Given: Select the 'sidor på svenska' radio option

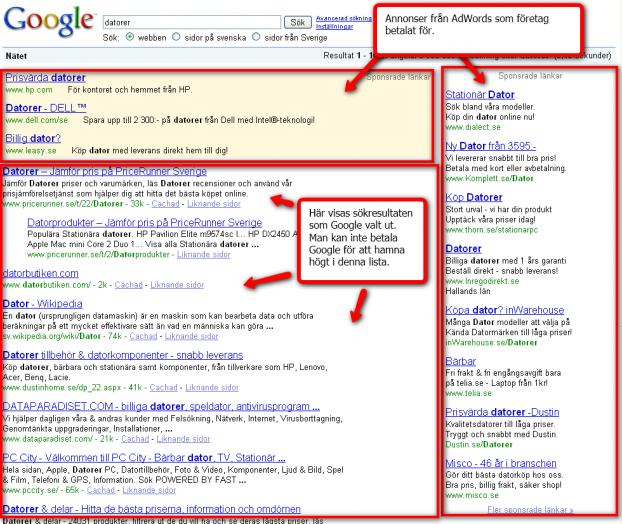Looking at the screenshot, I should 176,37.
